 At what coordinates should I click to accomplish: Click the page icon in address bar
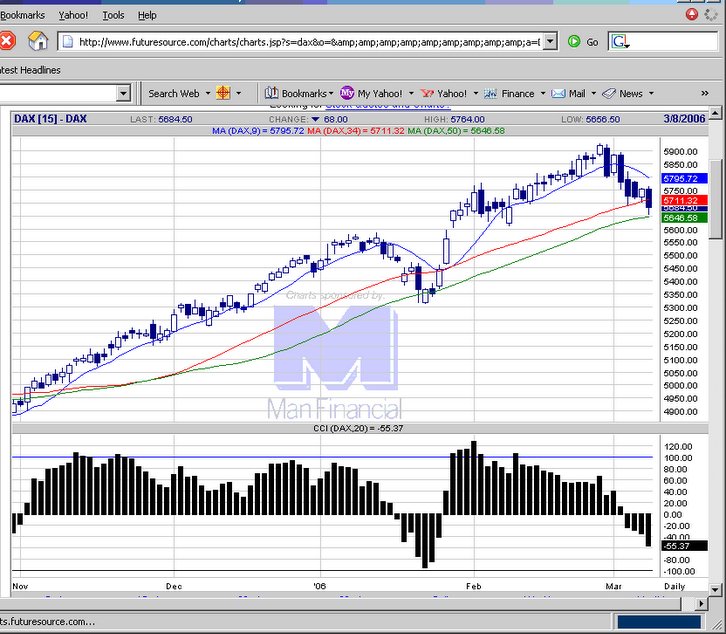[68, 42]
